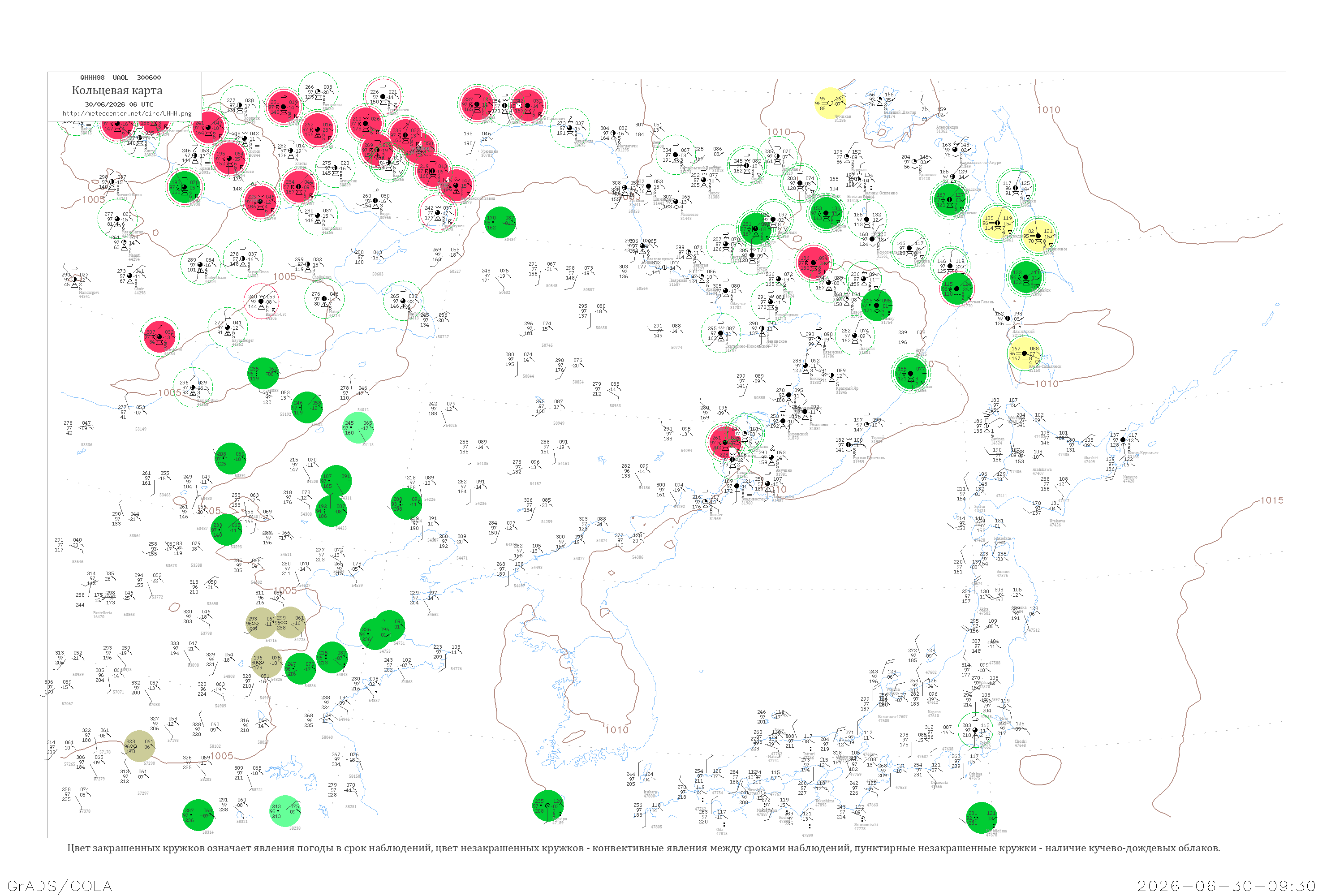This screenshot has height=896, width=1344.
Task: Select the khaki station circle labeled 57290
Action: coord(139,746)
